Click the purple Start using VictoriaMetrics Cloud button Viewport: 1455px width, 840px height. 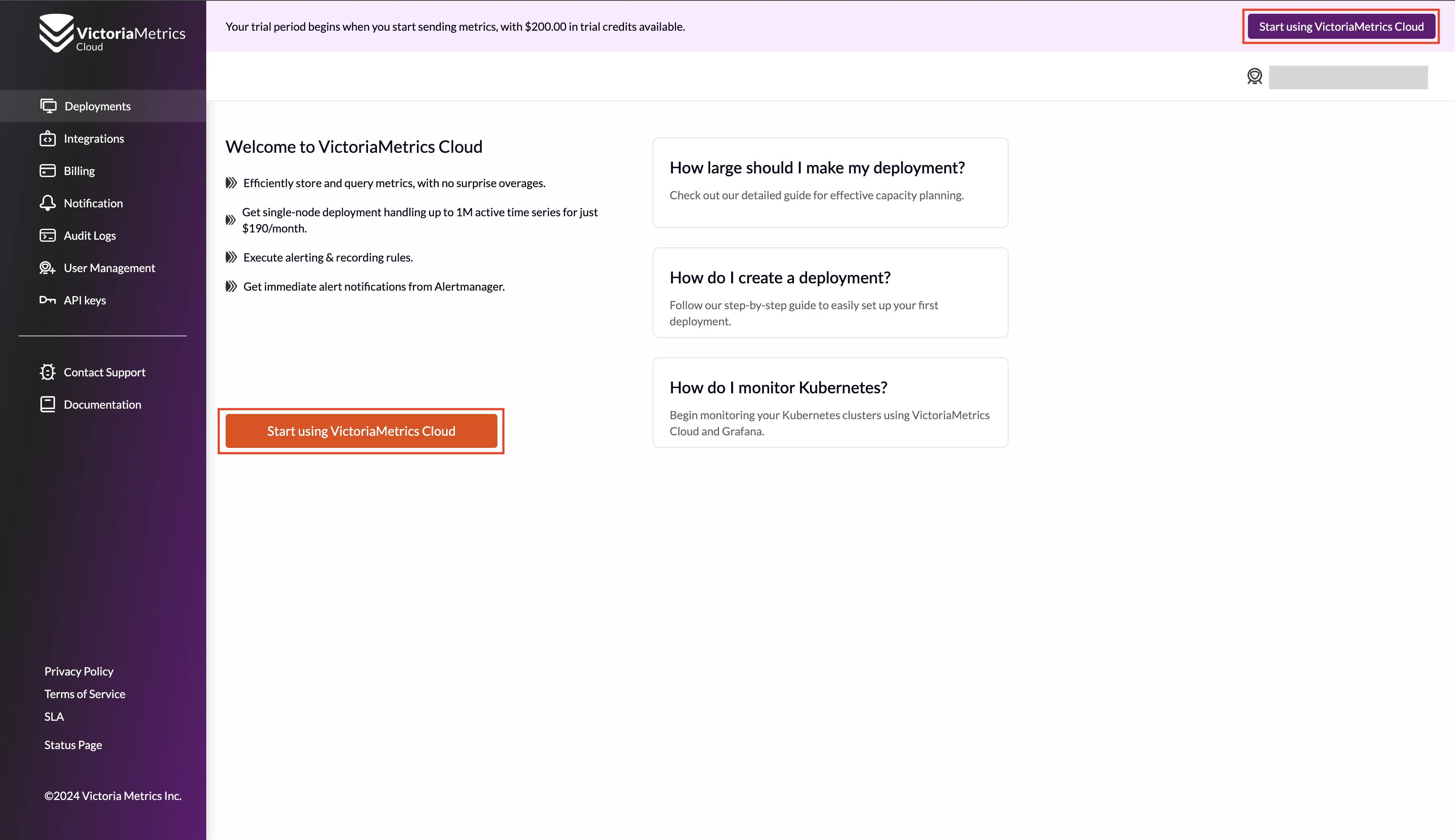coord(1341,27)
